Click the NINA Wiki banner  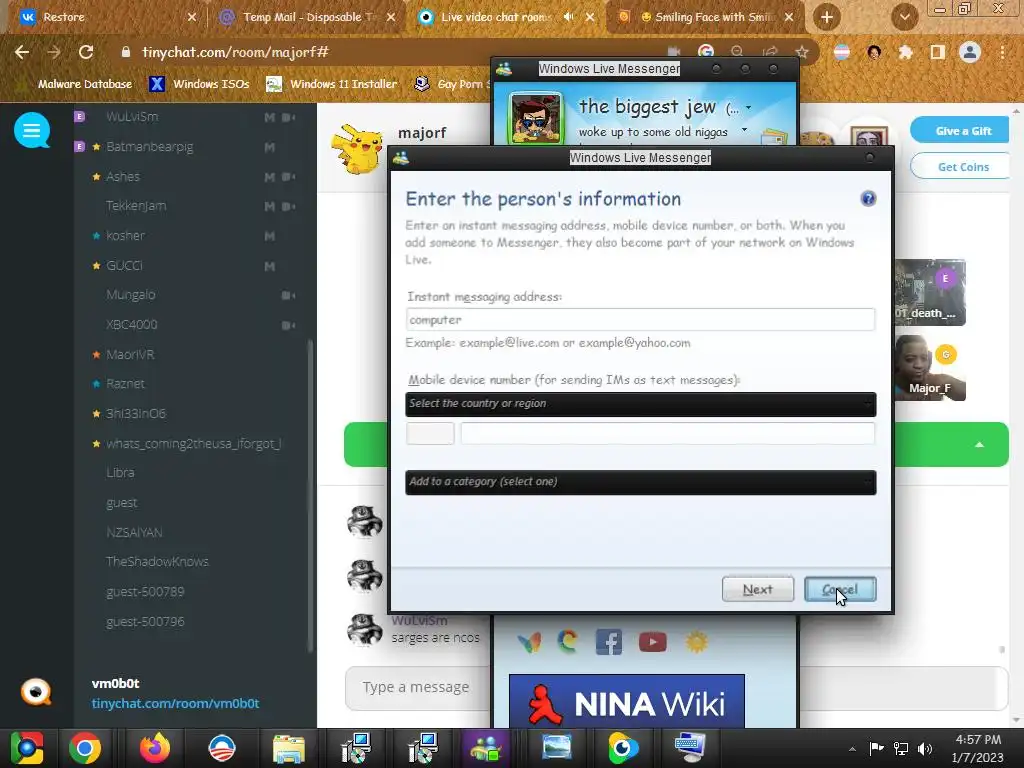626,701
